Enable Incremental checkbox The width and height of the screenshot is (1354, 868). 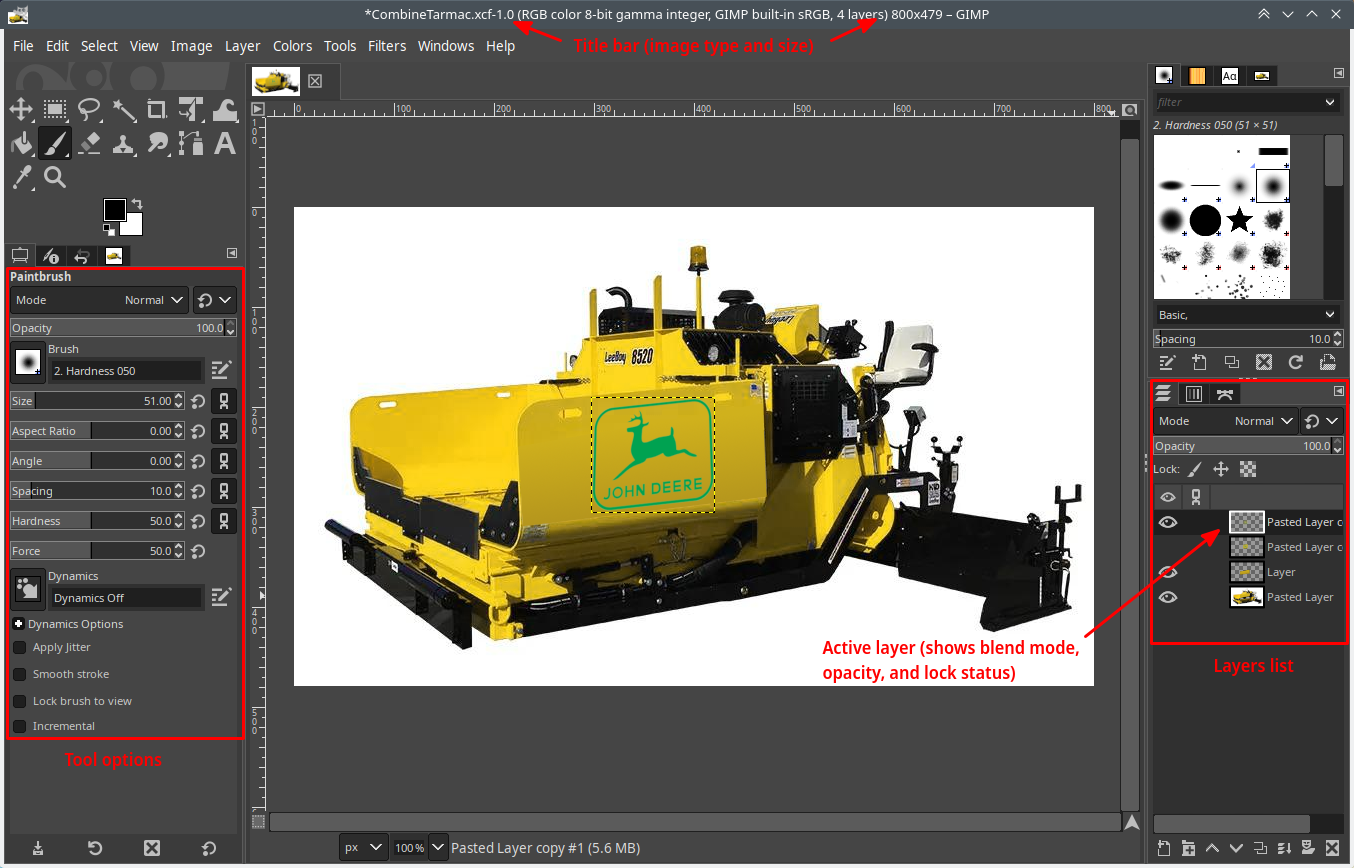click(x=19, y=726)
